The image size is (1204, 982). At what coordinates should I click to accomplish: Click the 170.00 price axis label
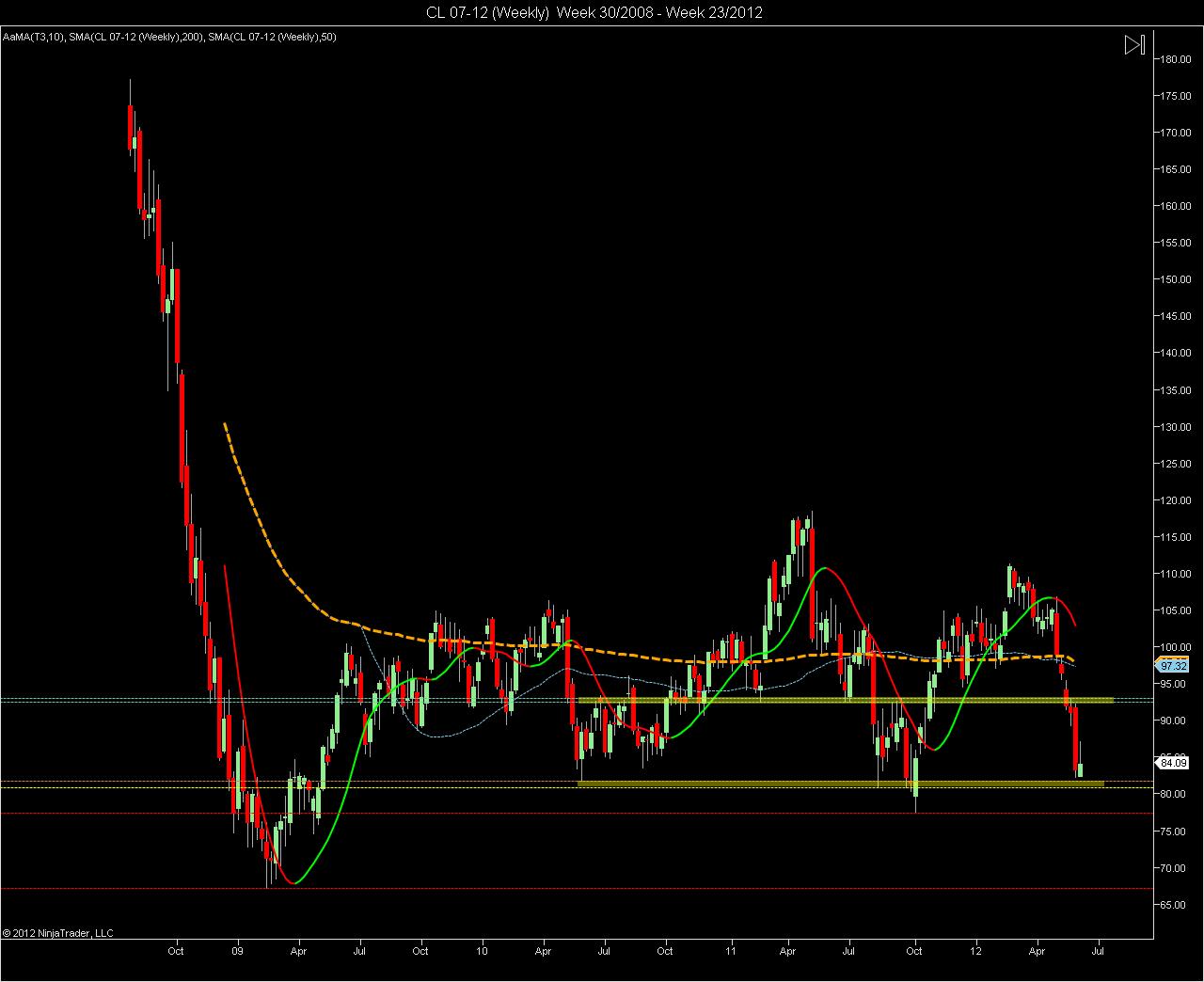[x=1174, y=133]
